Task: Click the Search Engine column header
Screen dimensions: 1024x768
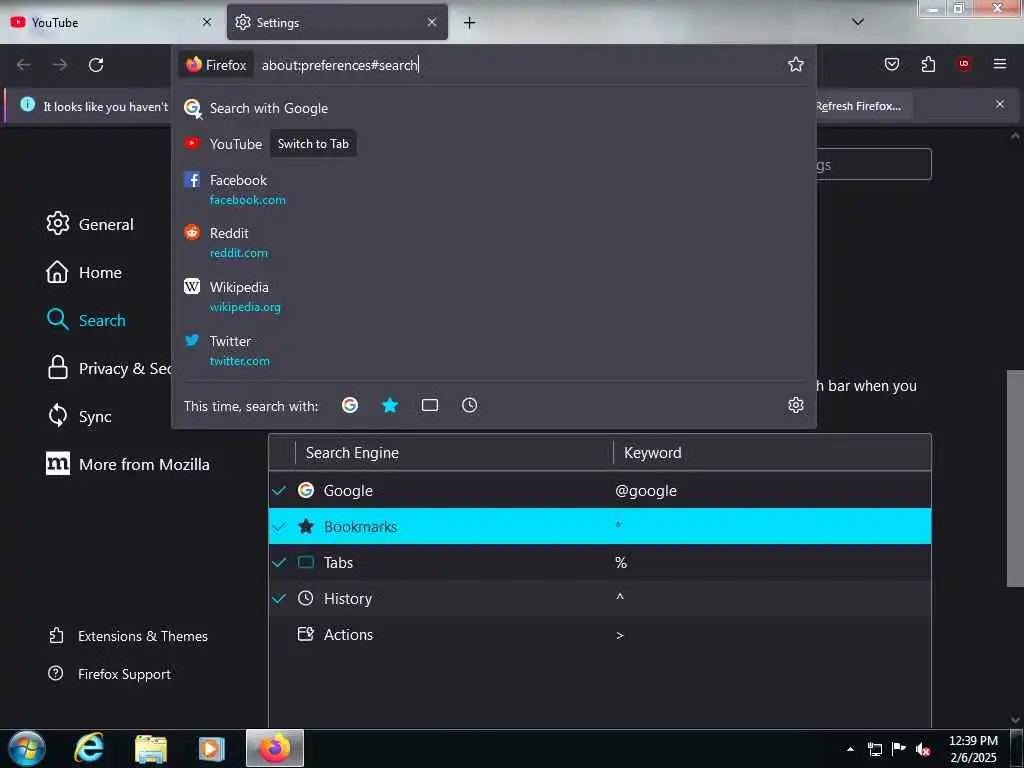Action: (454, 453)
